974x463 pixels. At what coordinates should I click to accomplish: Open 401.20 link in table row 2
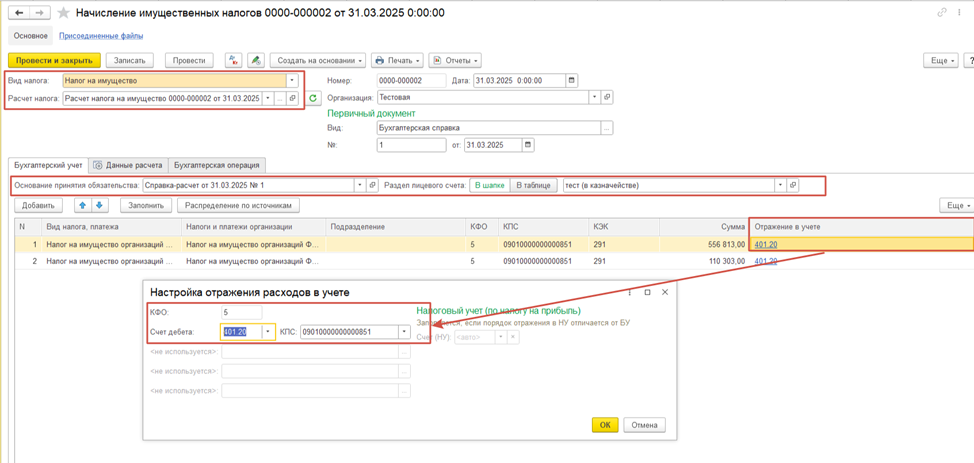(765, 262)
